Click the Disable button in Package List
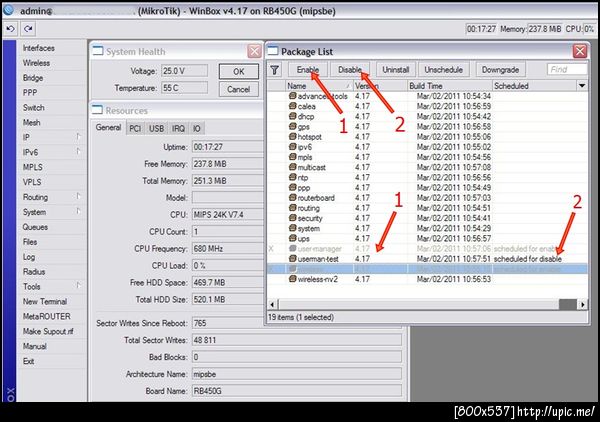The height and width of the screenshot is (422, 600). [x=350, y=70]
